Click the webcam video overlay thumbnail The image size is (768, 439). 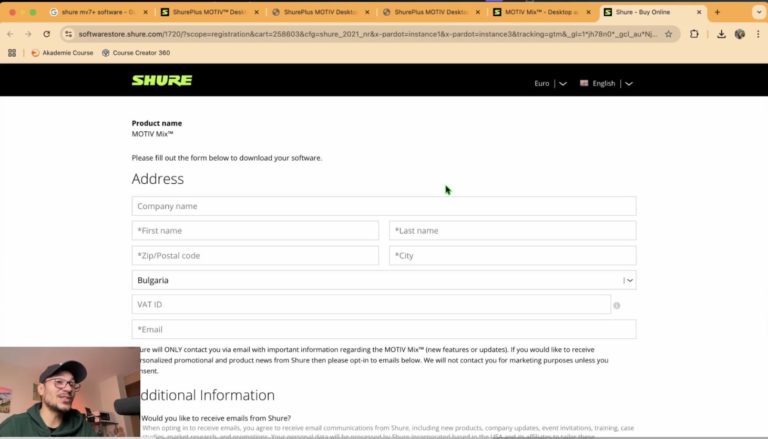click(x=70, y=391)
